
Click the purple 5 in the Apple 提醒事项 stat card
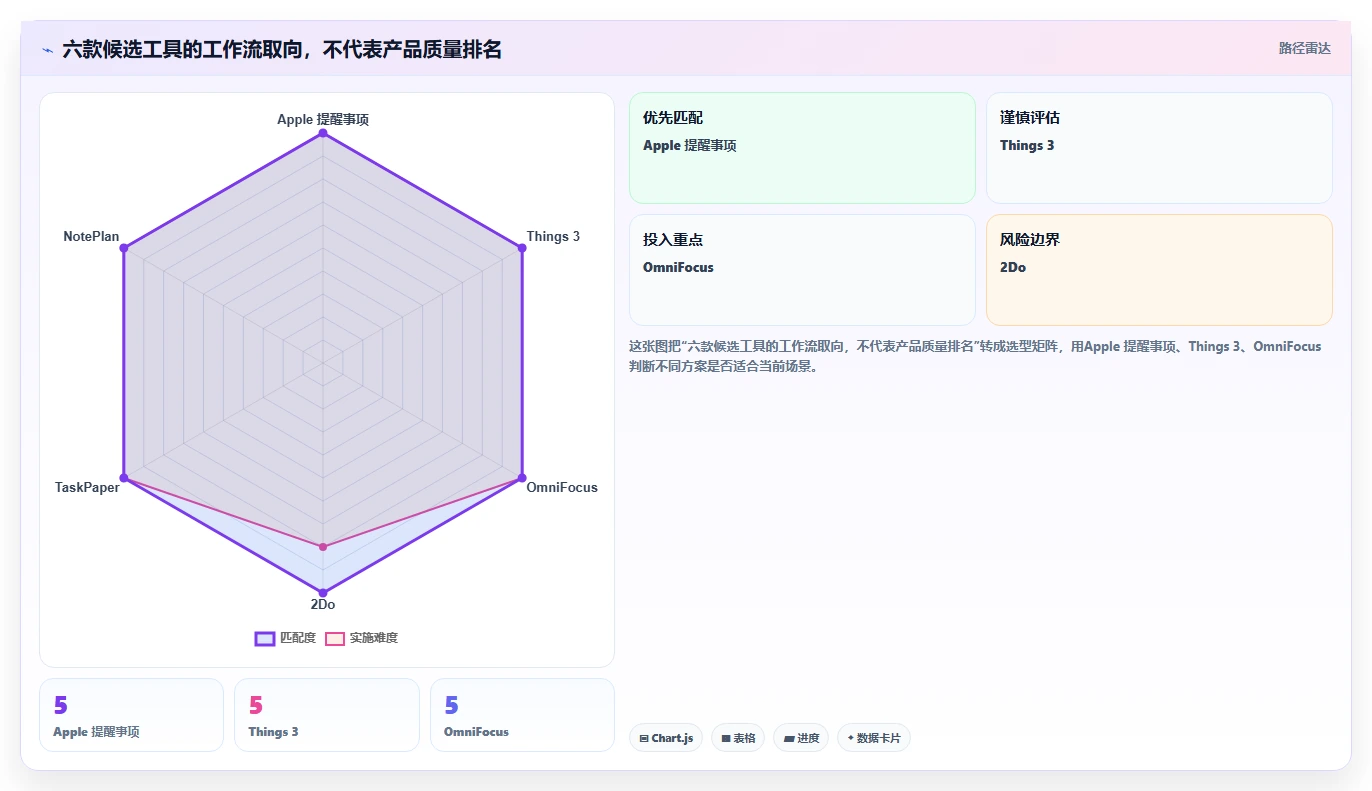point(60,705)
